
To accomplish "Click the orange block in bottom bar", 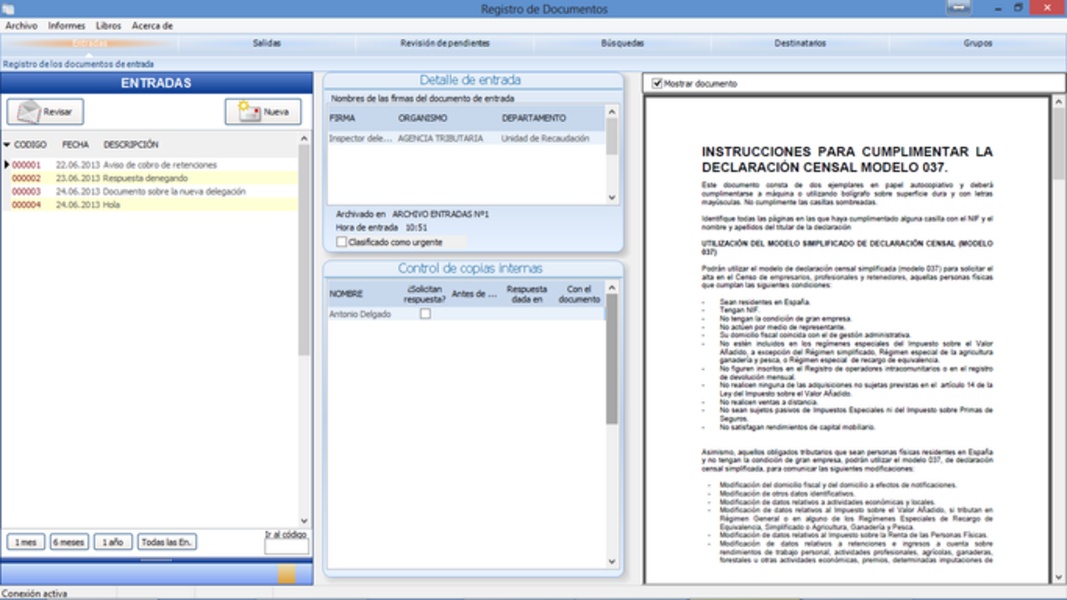I will pos(286,574).
